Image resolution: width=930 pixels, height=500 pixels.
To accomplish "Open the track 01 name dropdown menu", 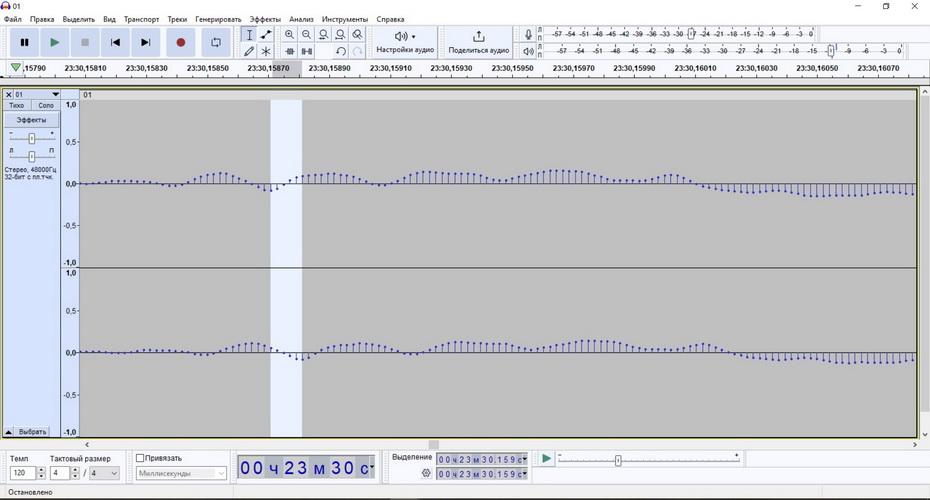I will (37, 94).
